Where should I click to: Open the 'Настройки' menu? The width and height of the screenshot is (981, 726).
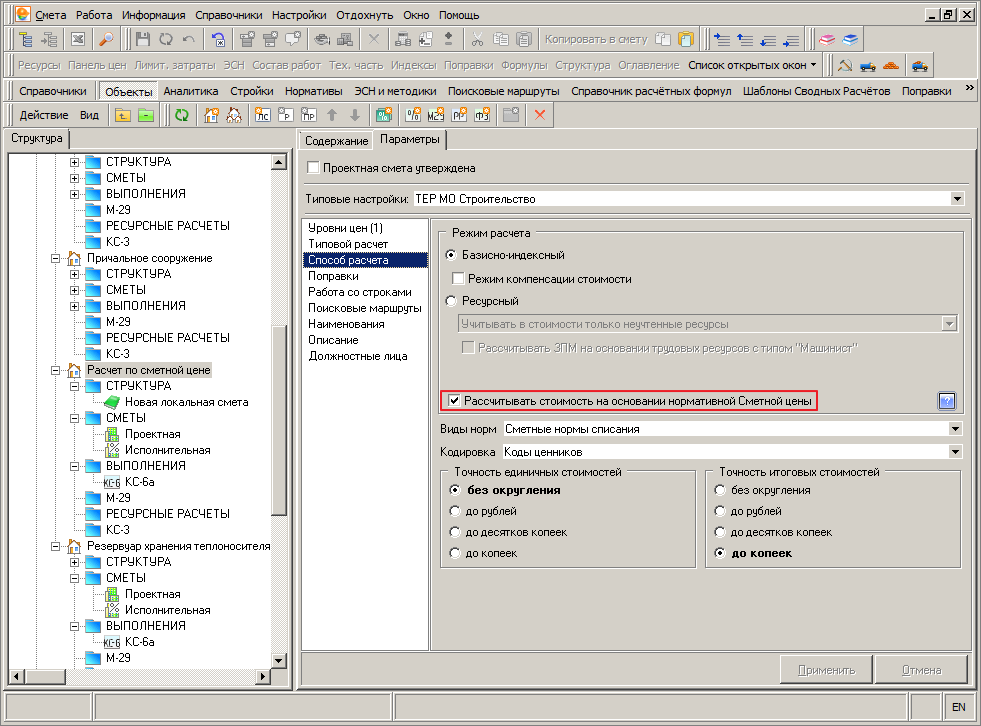(x=299, y=15)
